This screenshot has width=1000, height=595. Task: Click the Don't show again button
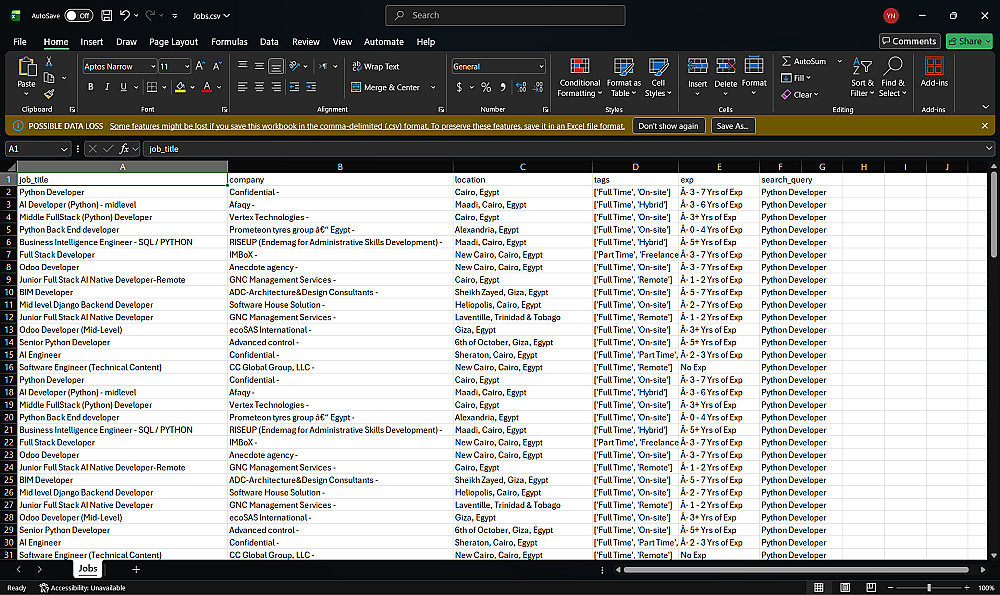668,126
